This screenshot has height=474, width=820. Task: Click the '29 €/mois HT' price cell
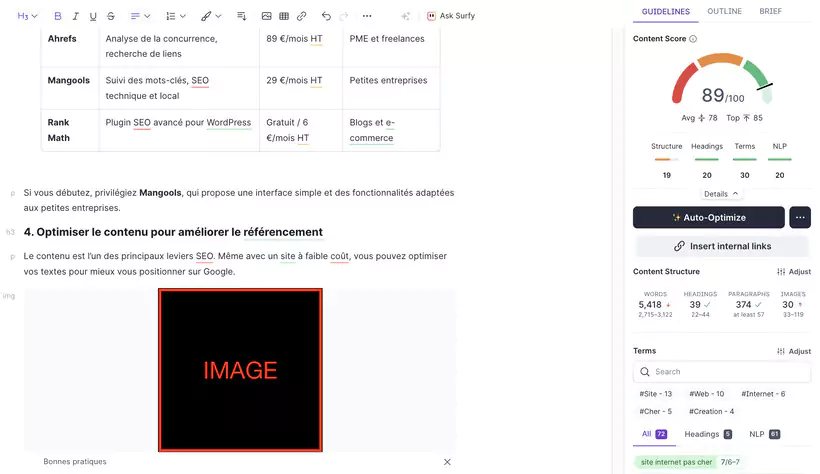pos(301,88)
